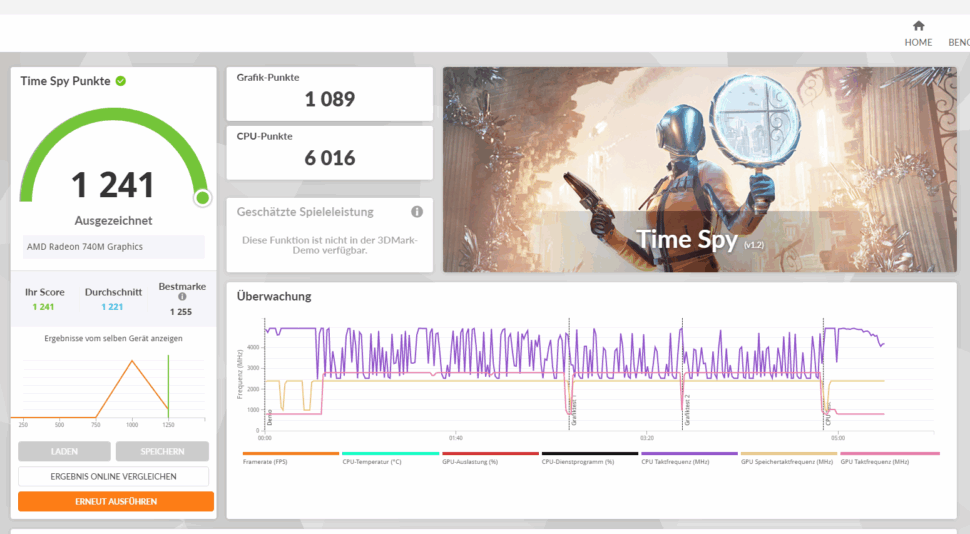Click the info icon under Bestmarke
The width and height of the screenshot is (970, 534).
[182, 297]
